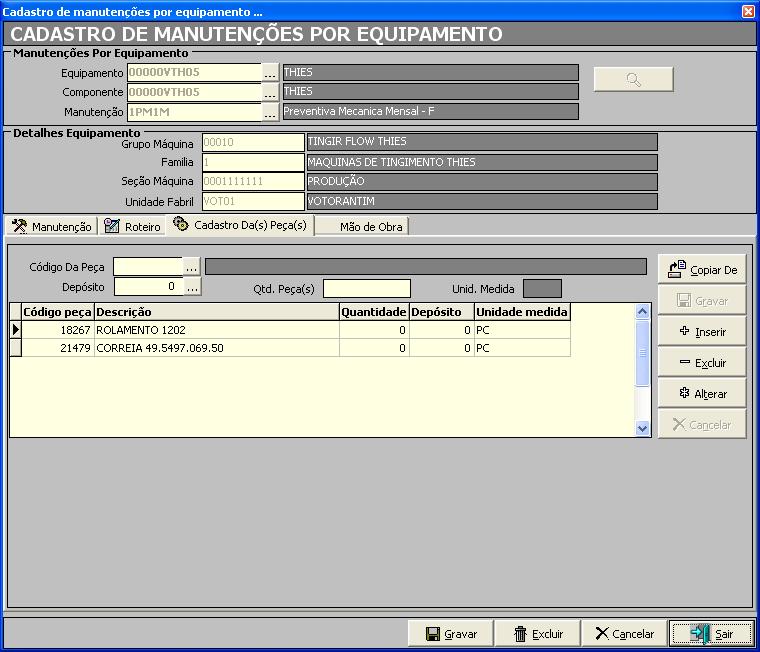Viewport: 760px width, 652px height.
Task: Open Manutenção lookup ellipsis button
Action: (x=270, y=113)
